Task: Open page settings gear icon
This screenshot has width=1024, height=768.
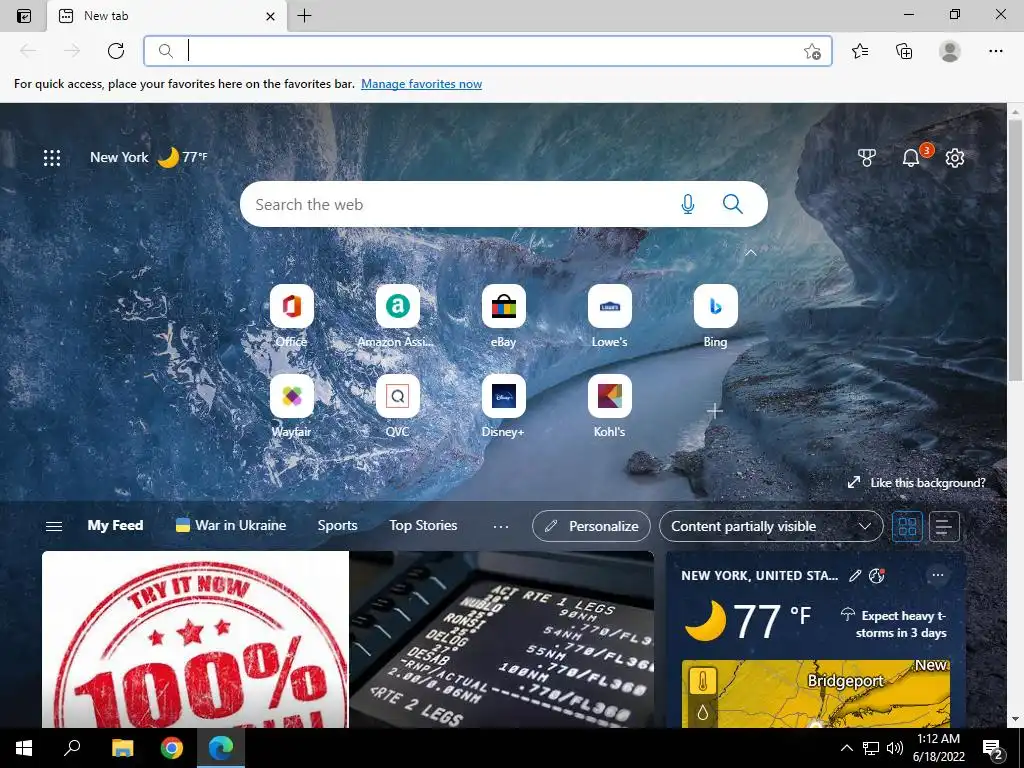Action: (x=955, y=157)
